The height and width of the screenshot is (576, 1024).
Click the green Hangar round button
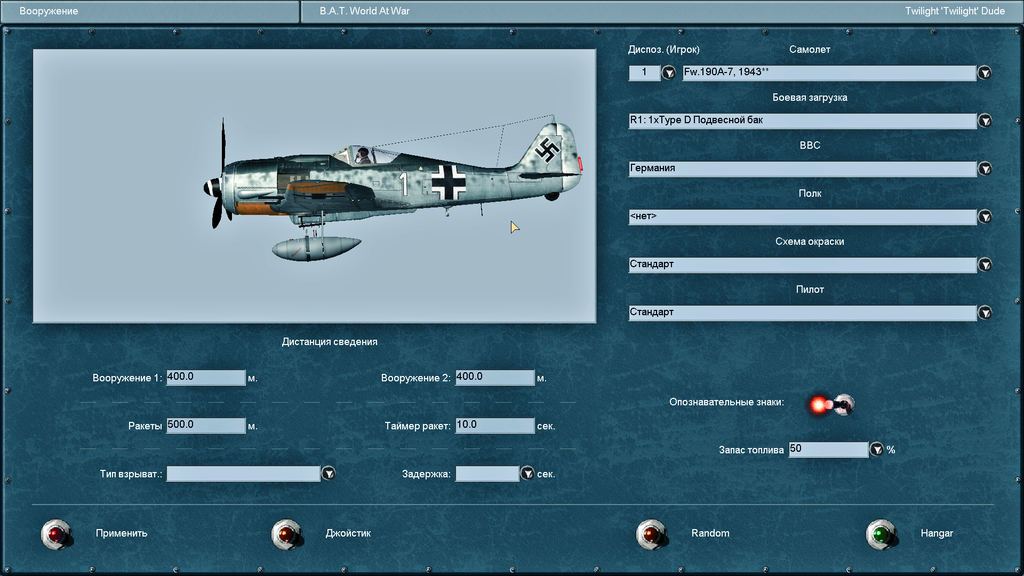(x=882, y=534)
